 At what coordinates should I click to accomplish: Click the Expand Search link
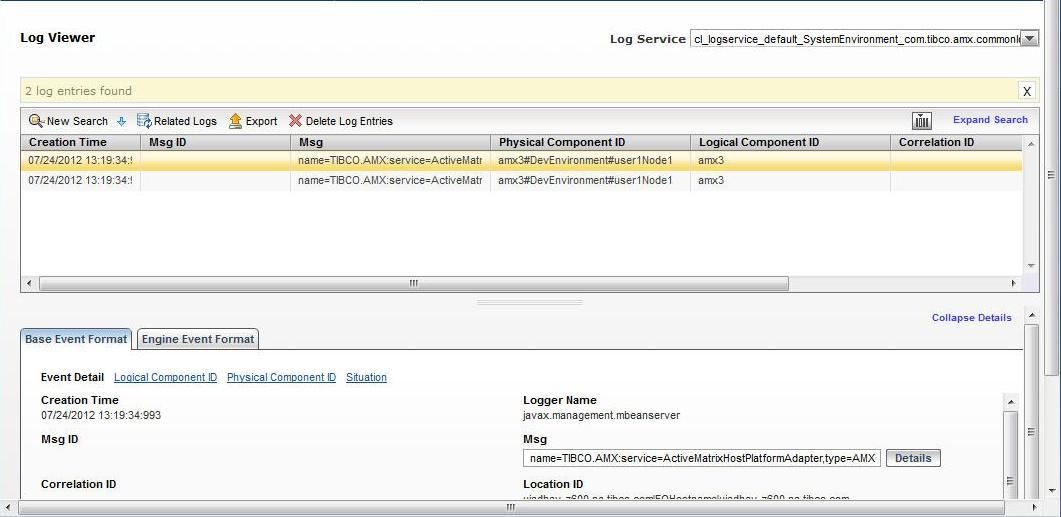990,120
